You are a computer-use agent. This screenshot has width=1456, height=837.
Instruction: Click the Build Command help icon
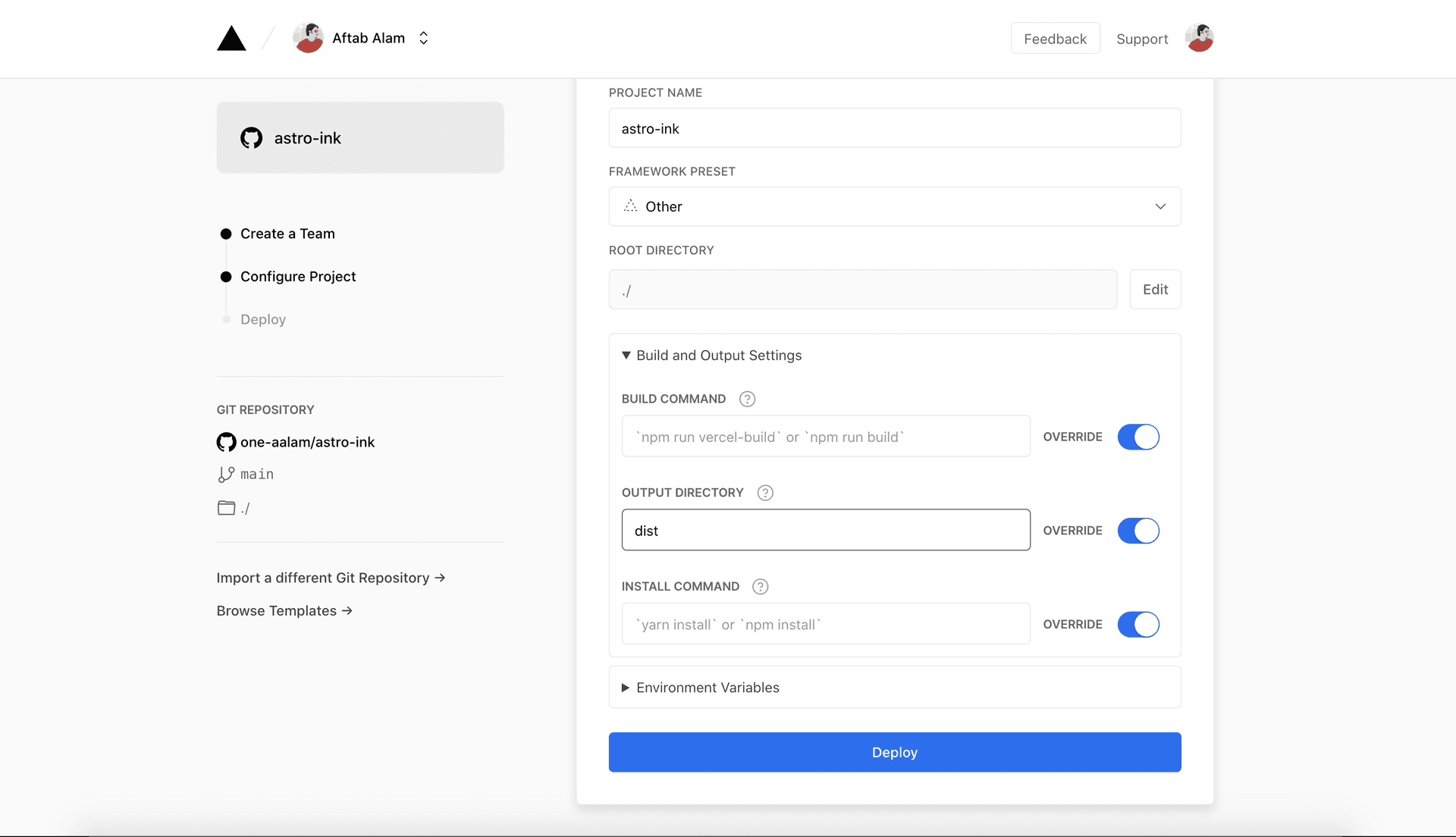click(x=748, y=399)
